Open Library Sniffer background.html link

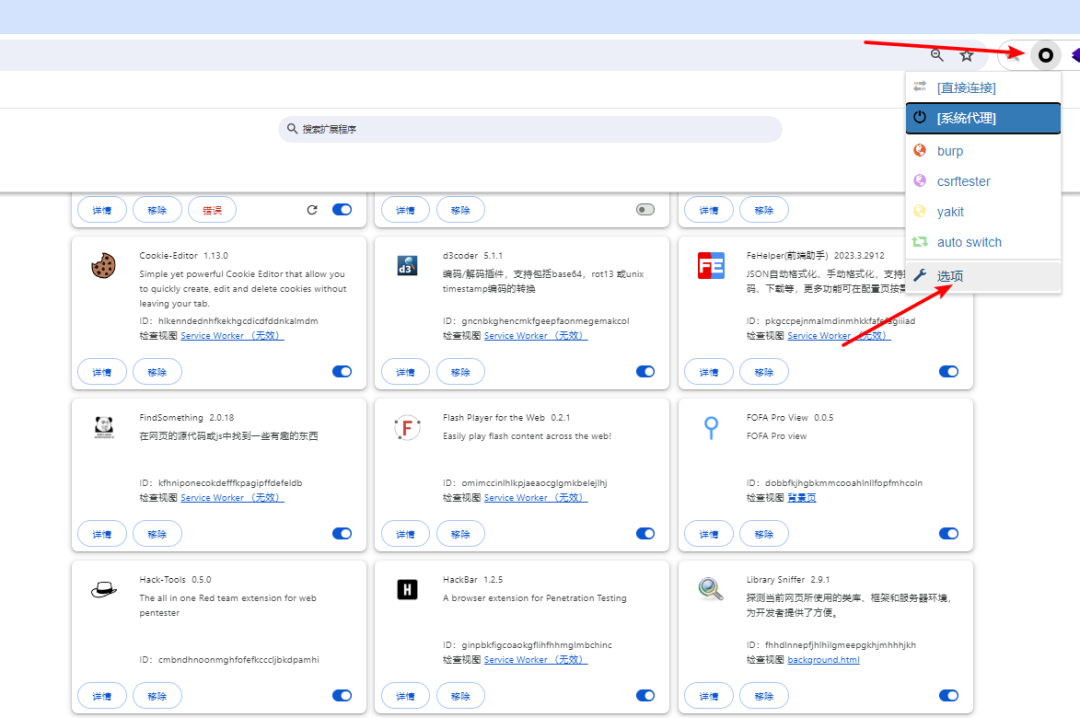pyautogui.click(x=823, y=659)
